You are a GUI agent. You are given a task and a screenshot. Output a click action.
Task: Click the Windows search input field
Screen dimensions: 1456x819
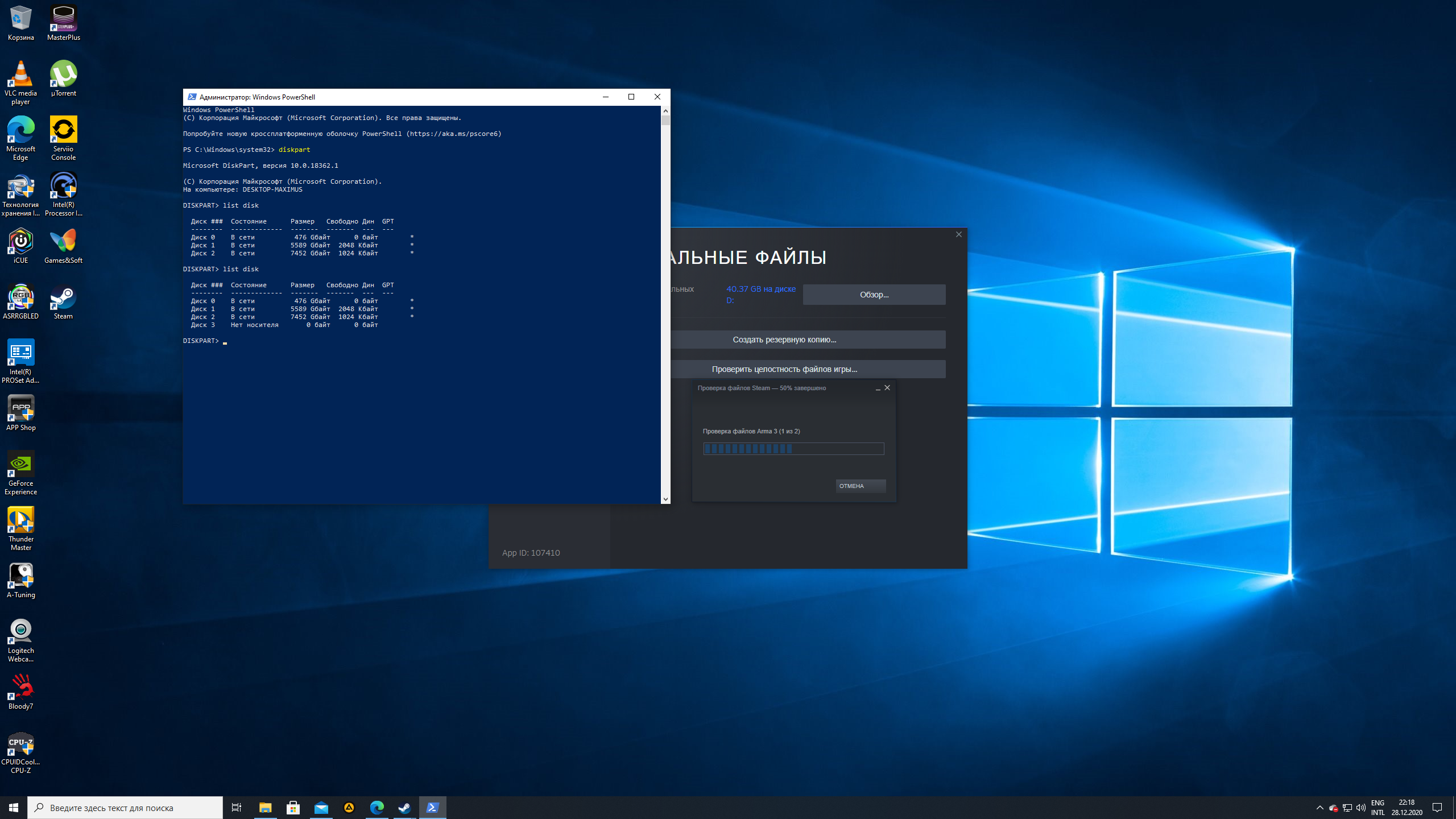(x=125, y=808)
